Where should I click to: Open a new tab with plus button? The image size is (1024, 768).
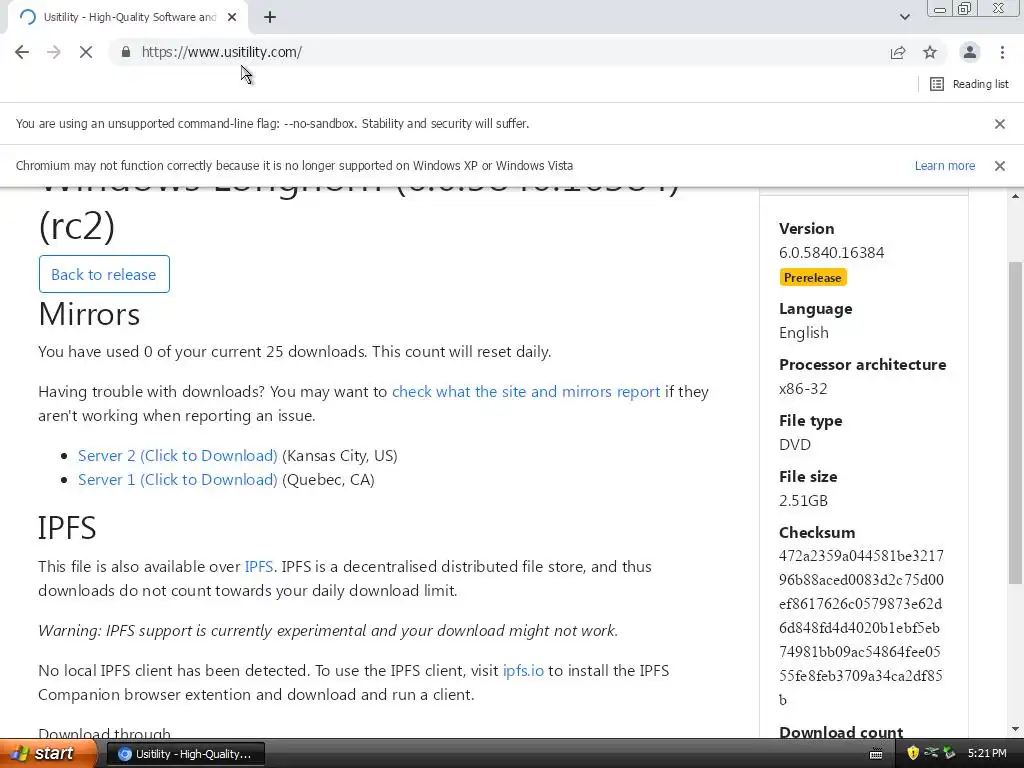coord(270,18)
